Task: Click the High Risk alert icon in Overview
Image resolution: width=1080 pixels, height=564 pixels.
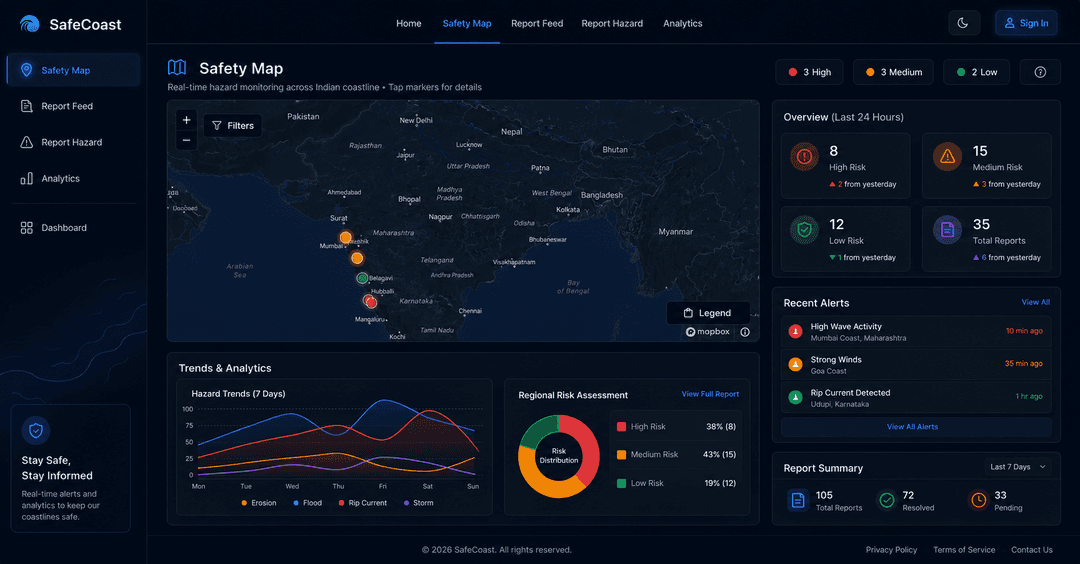Action: click(x=804, y=157)
